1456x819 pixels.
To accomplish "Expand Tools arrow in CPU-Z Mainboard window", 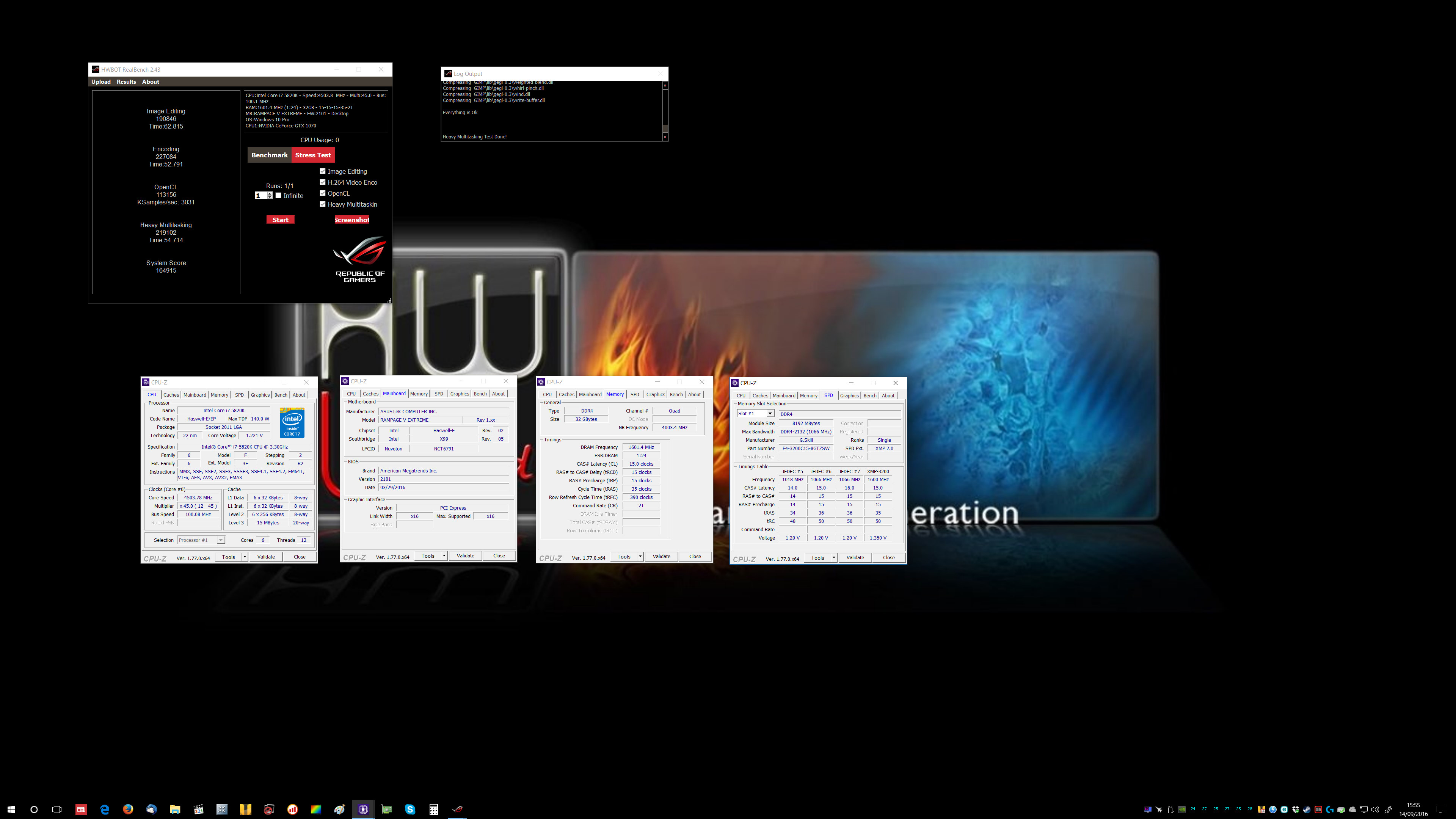I will [444, 555].
